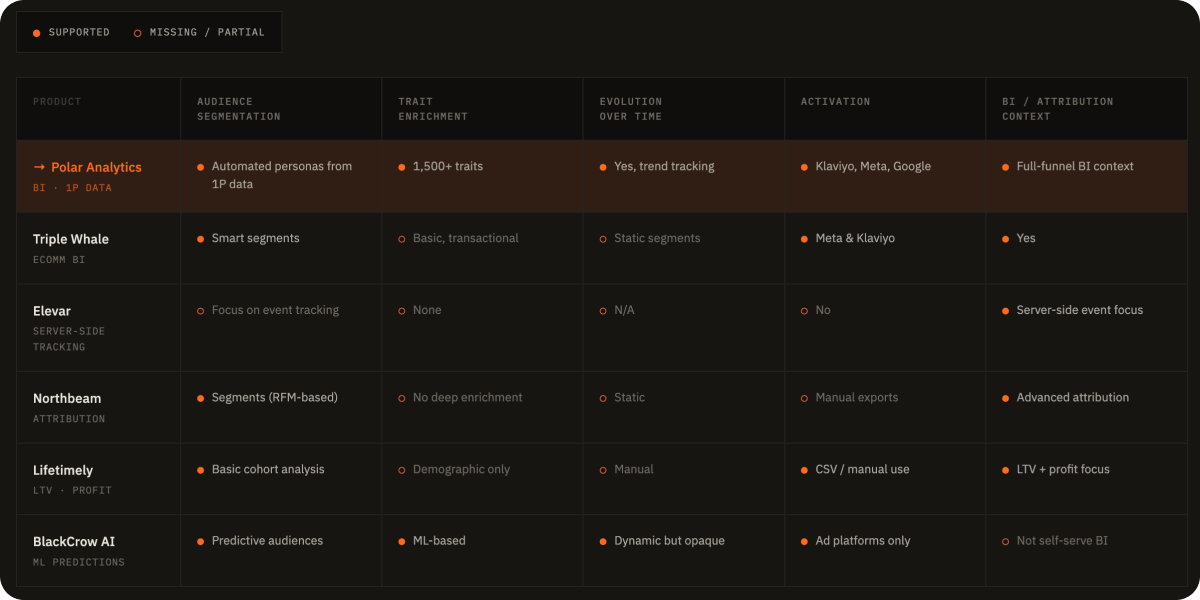Click the 1,500+ traits cell text
This screenshot has height=600, width=1200.
tap(448, 167)
